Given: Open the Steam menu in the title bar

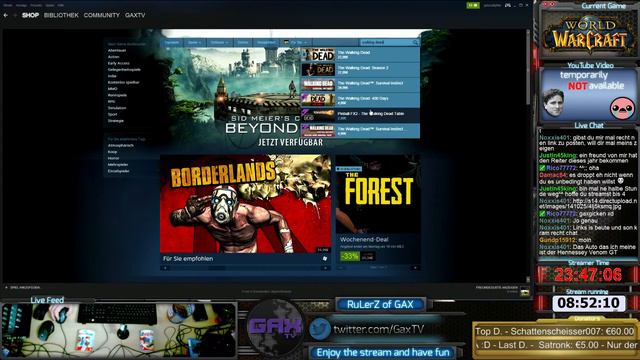Looking at the screenshot, I should coord(8,5).
